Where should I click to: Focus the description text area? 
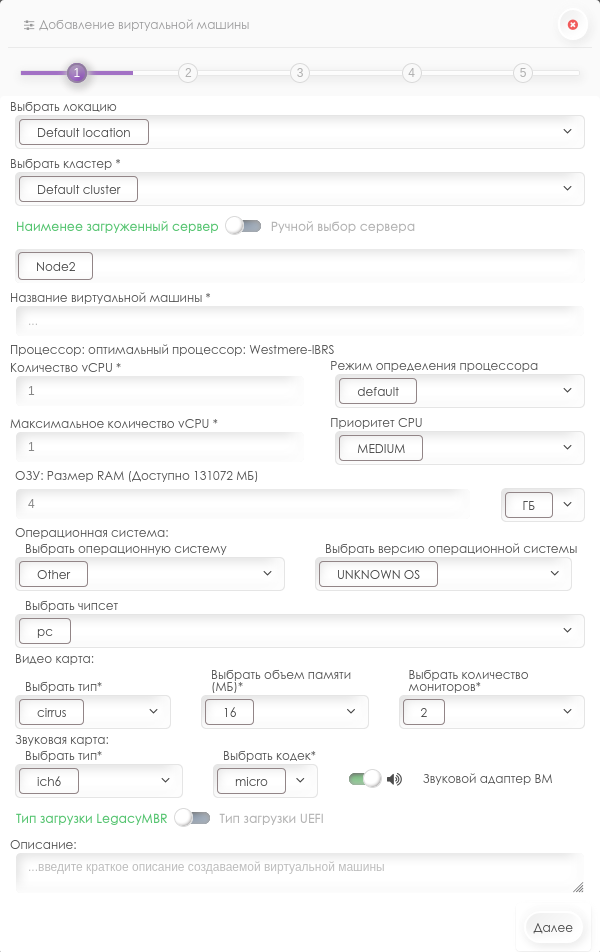point(300,872)
